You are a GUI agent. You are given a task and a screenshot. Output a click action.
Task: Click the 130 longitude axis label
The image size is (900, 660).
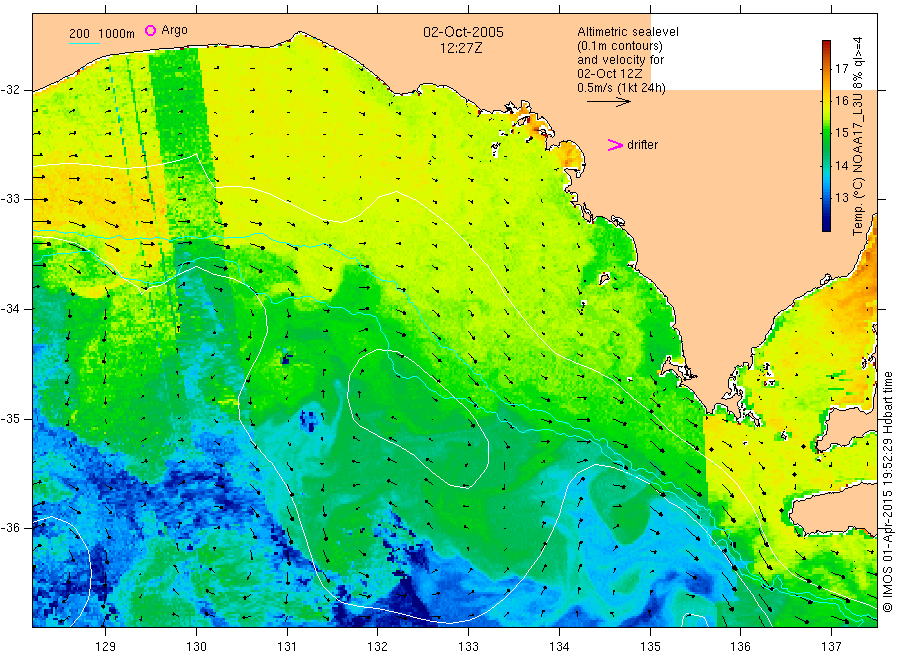pyautogui.click(x=196, y=647)
